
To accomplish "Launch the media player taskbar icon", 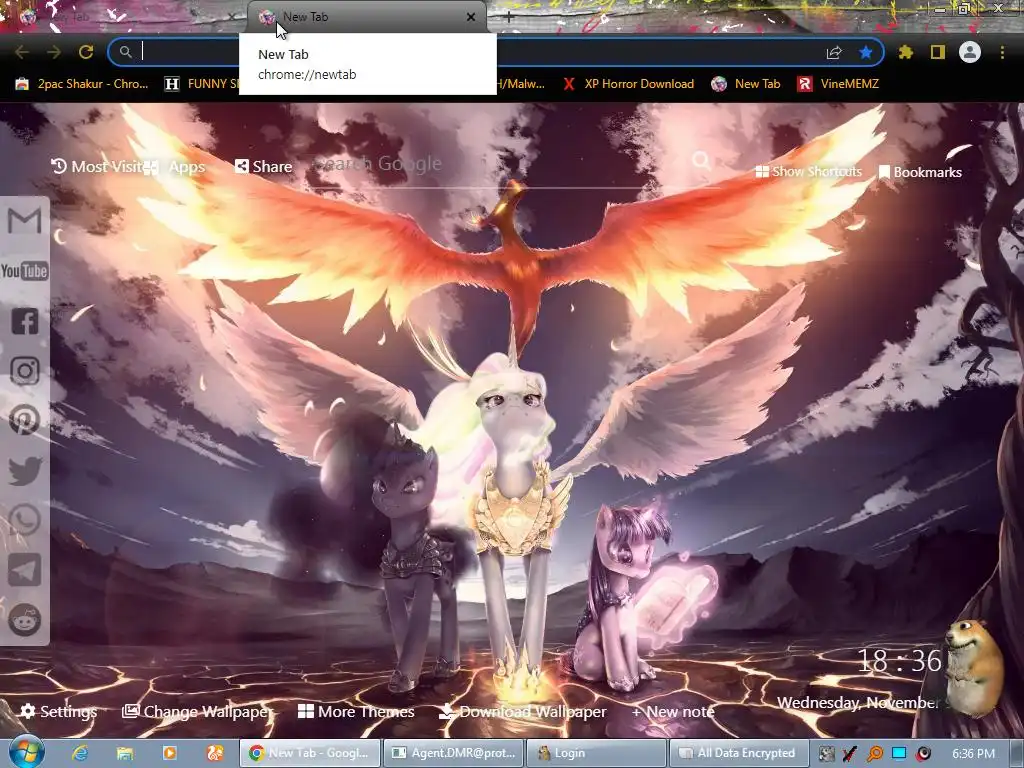I will (170, 753).
